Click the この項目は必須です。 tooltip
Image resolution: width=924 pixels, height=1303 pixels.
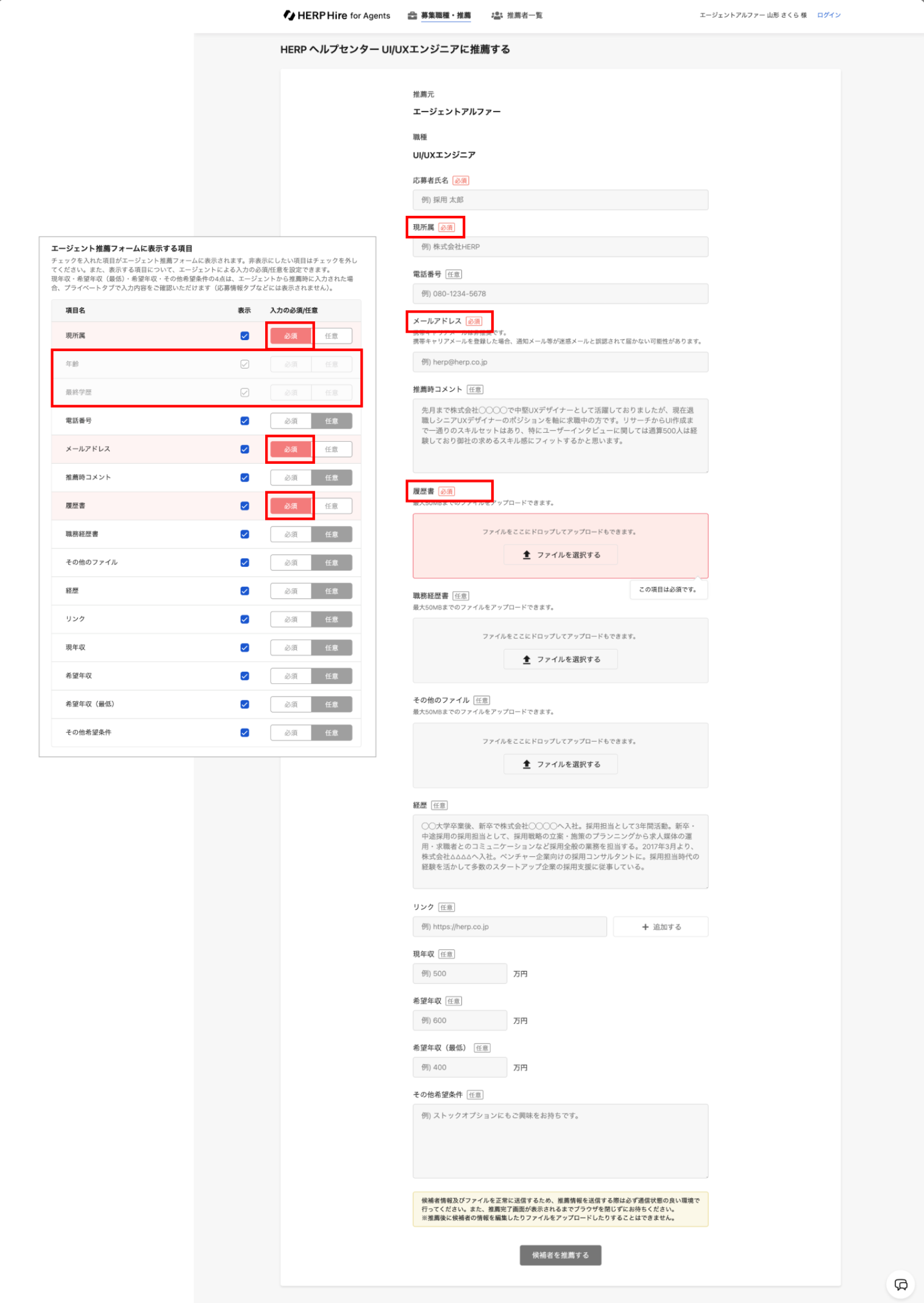(x=668, y=589)
